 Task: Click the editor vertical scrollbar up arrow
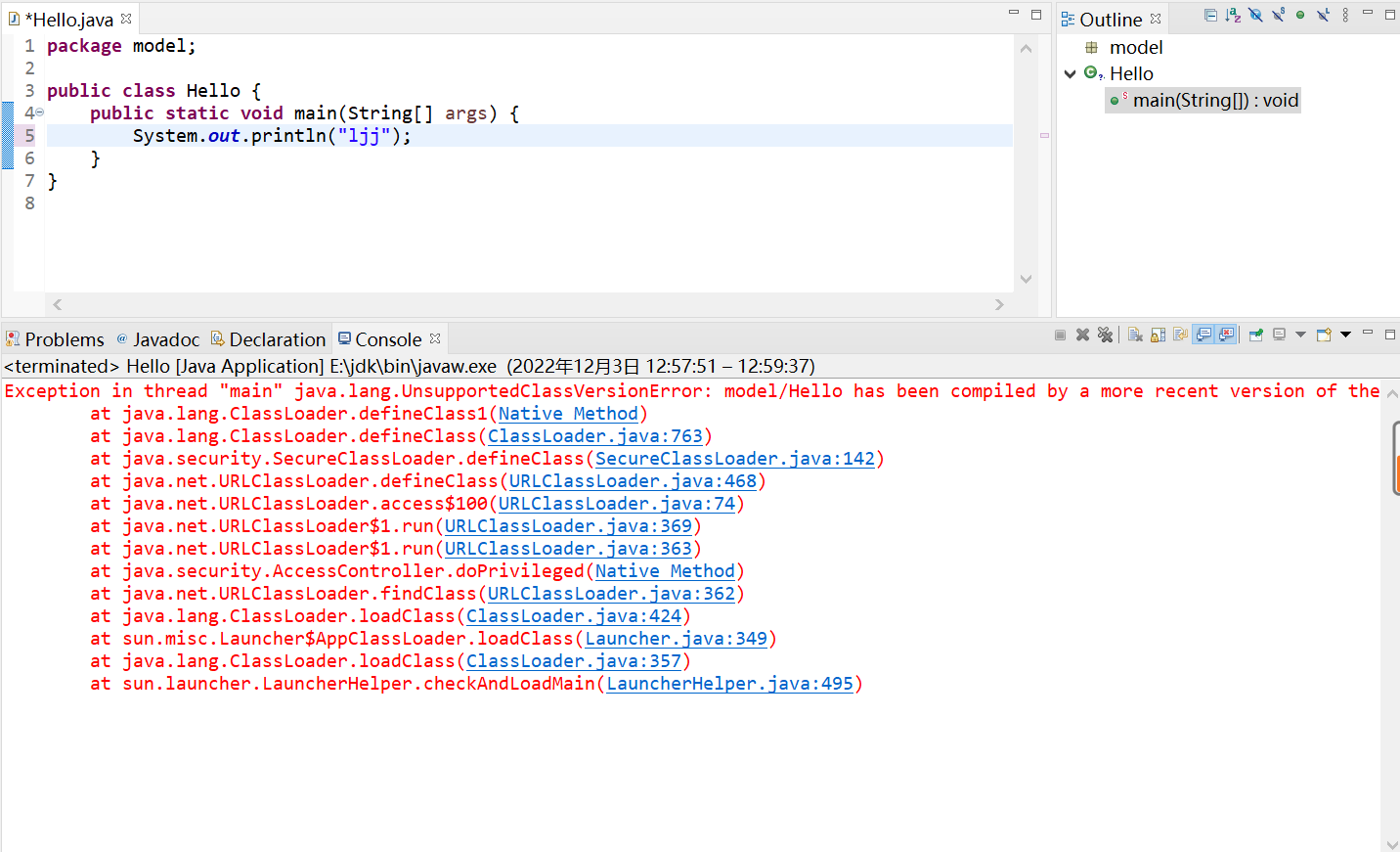(x=1026, y=48)
